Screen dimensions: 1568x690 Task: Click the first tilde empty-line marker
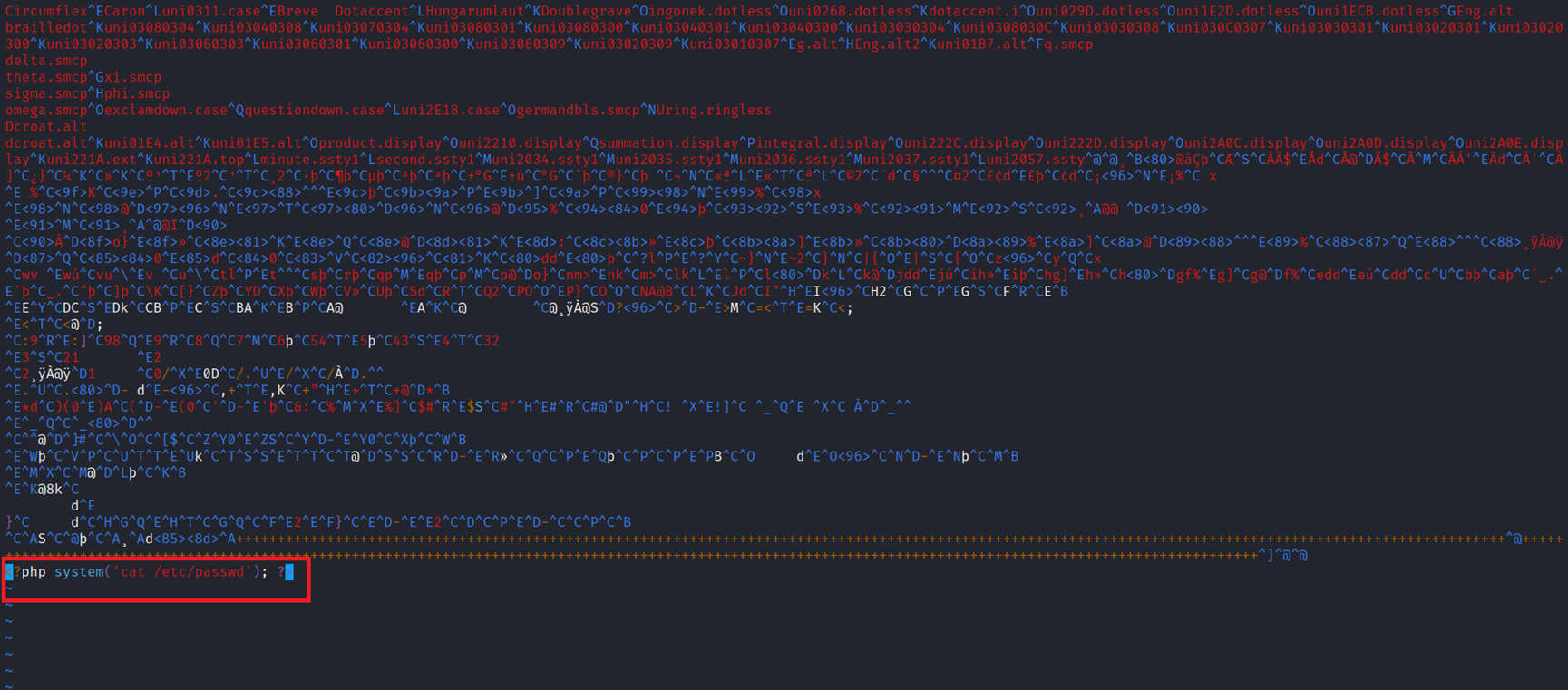tap(9, 588)
